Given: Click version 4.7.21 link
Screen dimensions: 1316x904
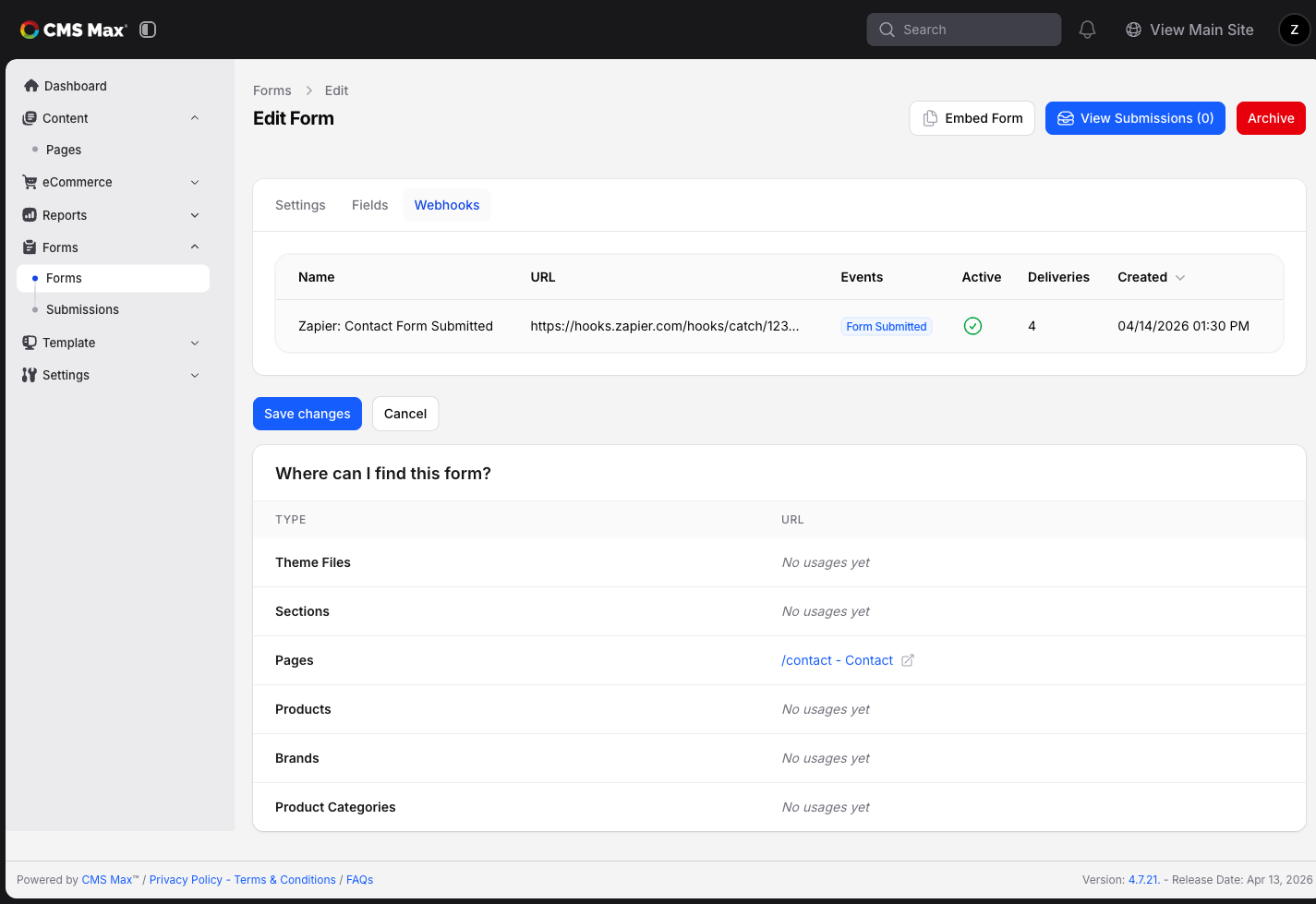Looking at the screenshot, I should tap(1143, 880).
